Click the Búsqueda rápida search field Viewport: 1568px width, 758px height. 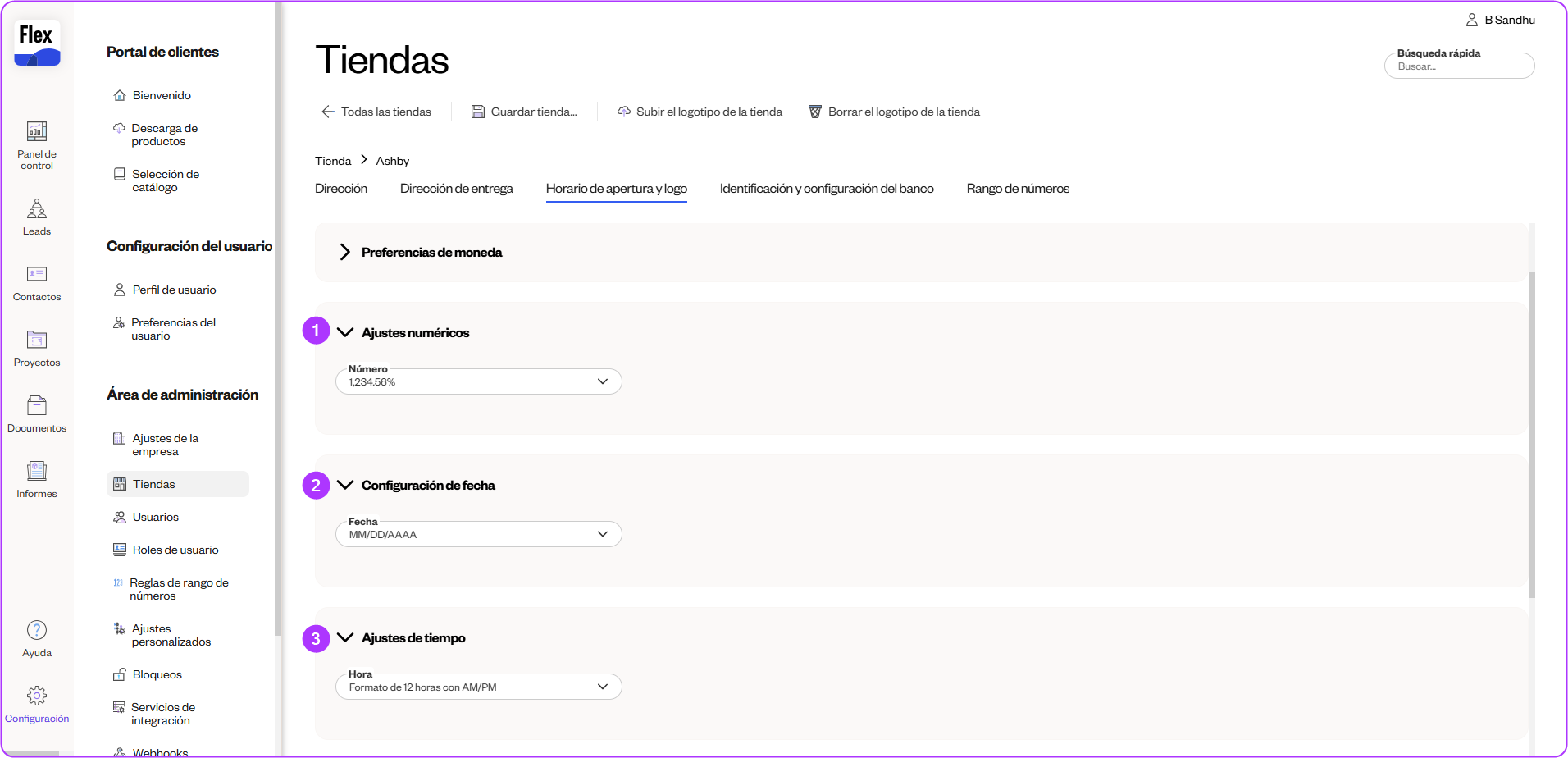pos(1459,66)
